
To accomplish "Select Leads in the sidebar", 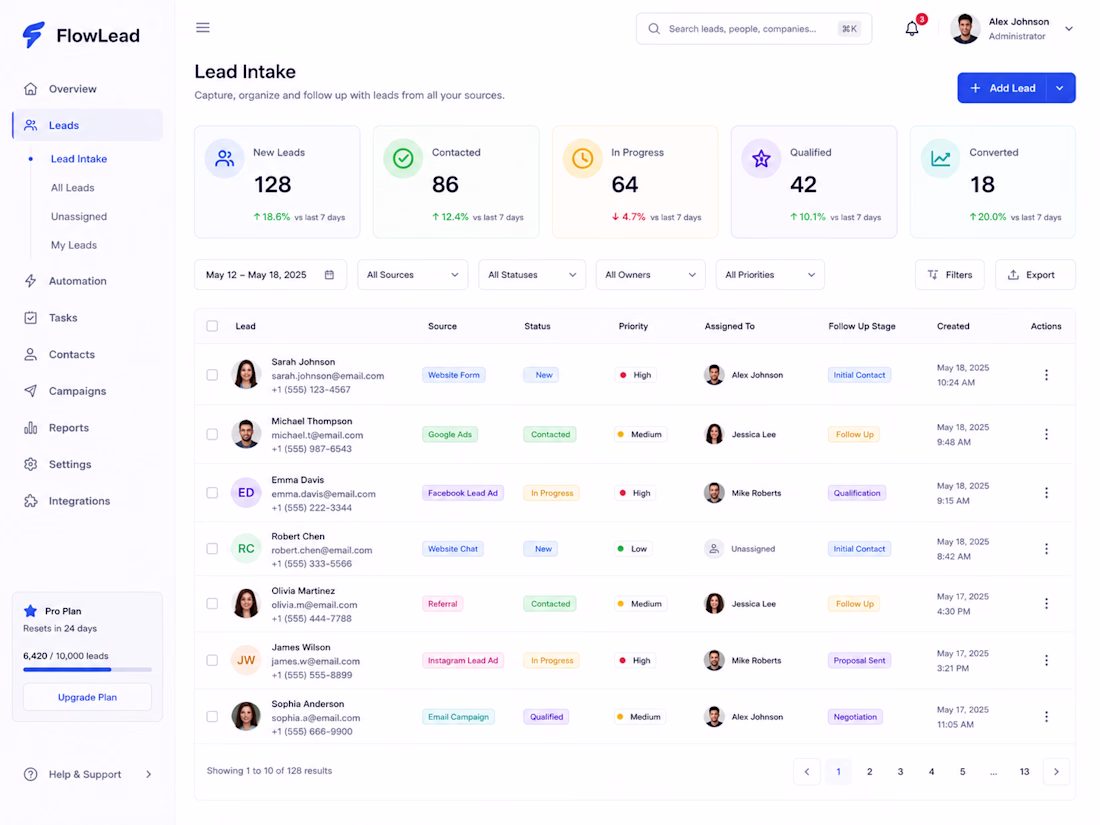I will pyautogui.click(x=88, y=125).
